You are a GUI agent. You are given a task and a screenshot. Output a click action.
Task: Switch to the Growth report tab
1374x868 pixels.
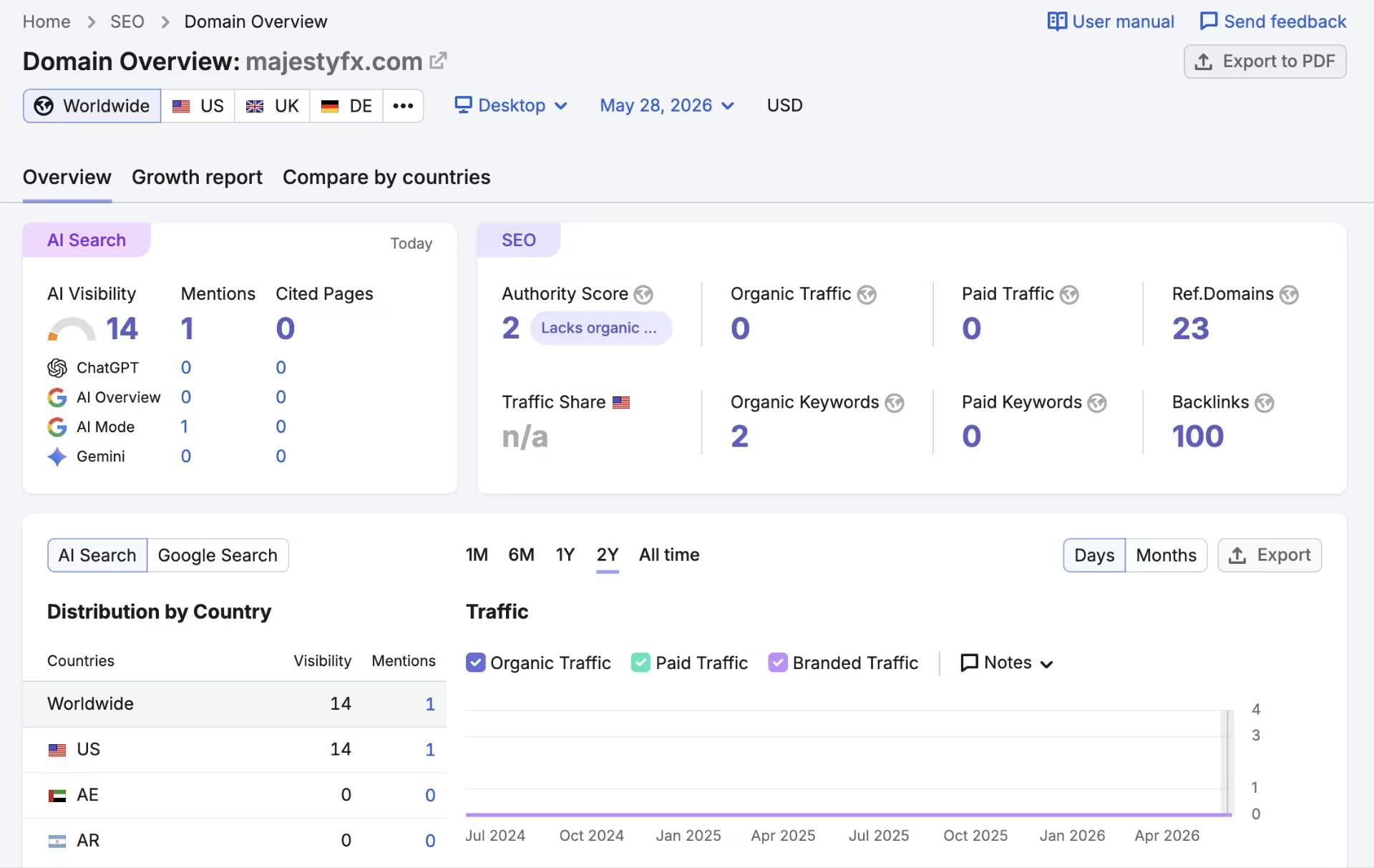click(x=197, y=177)
